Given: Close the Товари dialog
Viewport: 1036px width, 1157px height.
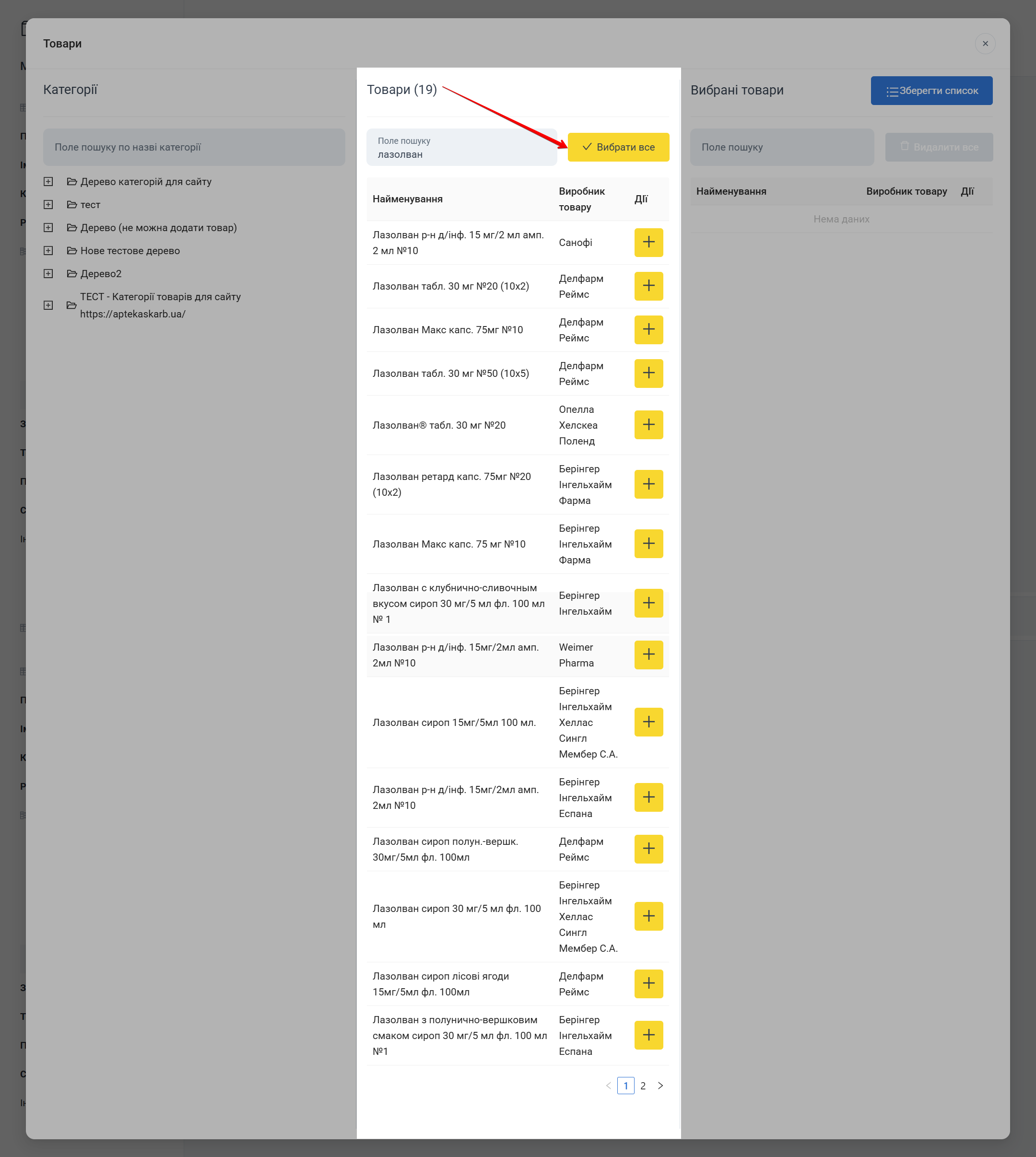Looking at the screenshot, I should point(984,44).
